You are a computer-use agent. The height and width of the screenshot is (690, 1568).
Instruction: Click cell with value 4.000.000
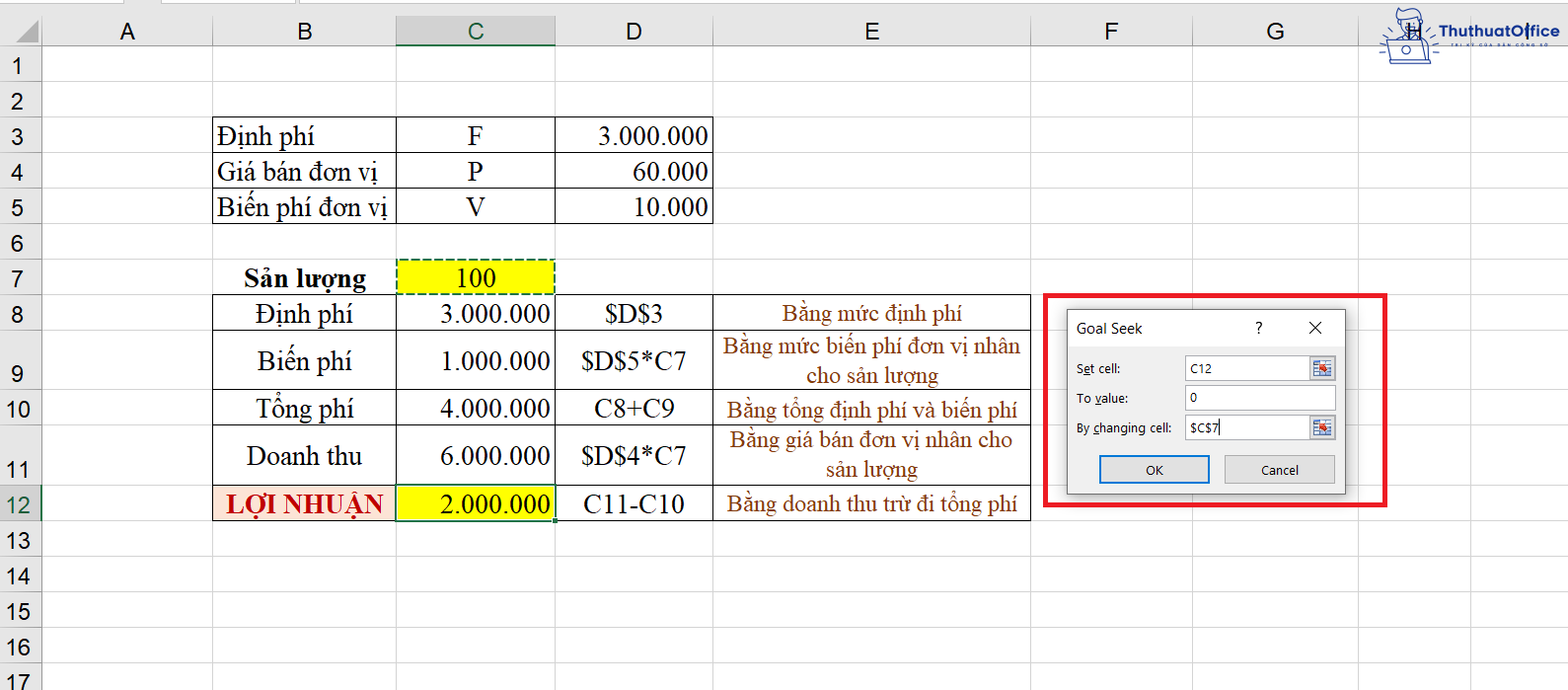point(476,408)
